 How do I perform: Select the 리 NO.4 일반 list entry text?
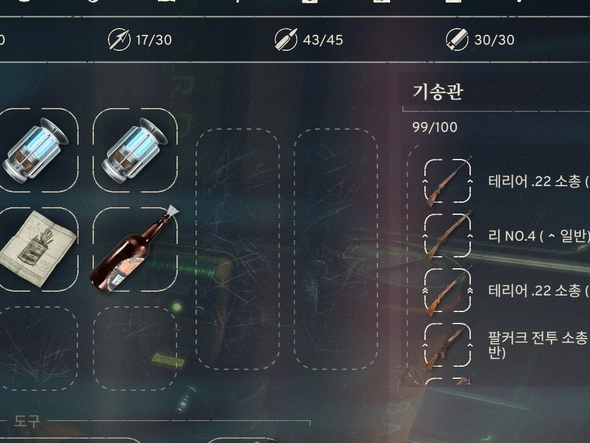[x=539, y=236]
